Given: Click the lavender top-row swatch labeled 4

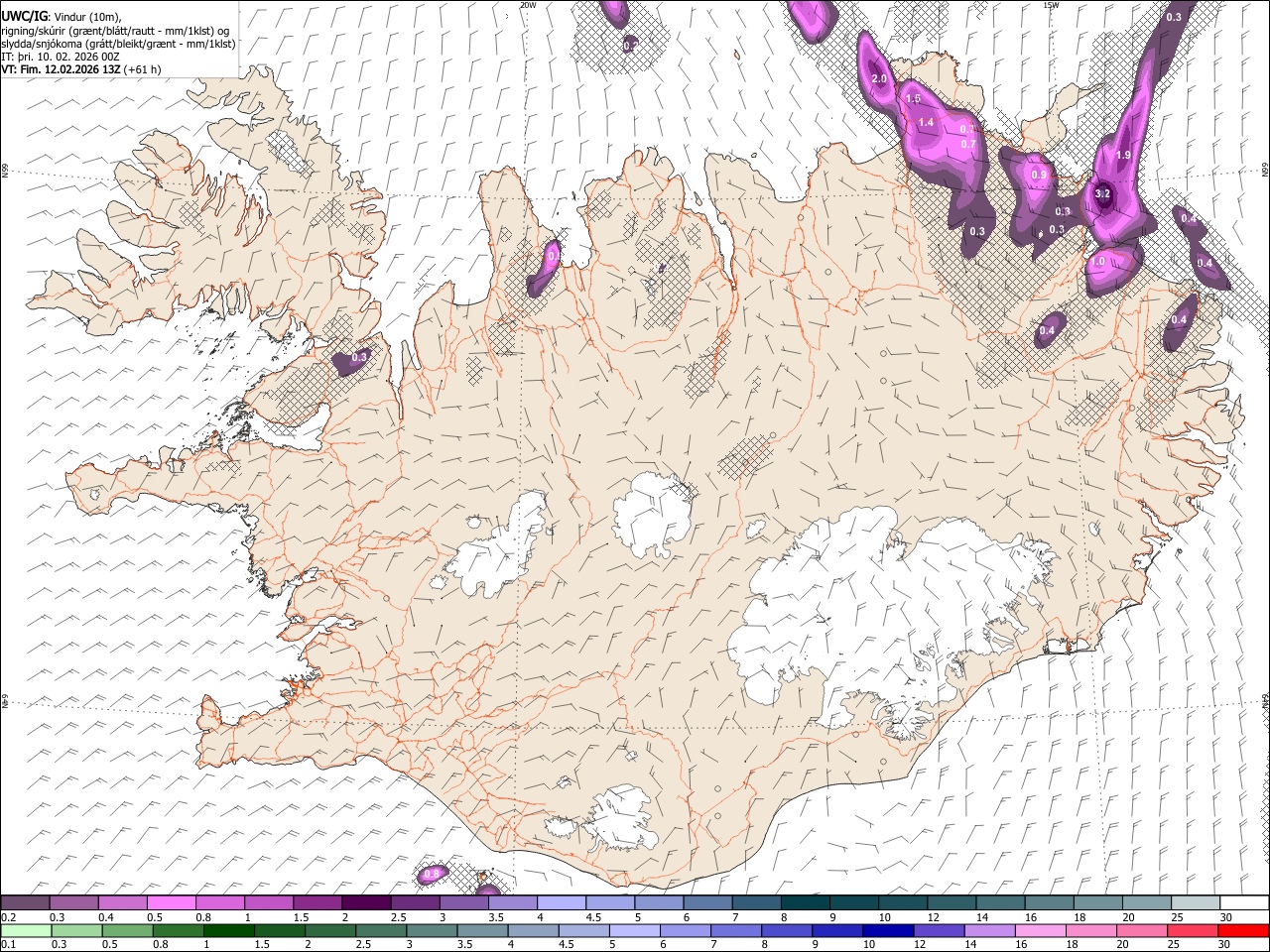Looking at the screenshot, I should pyautogui.click(x=562, y=903).
